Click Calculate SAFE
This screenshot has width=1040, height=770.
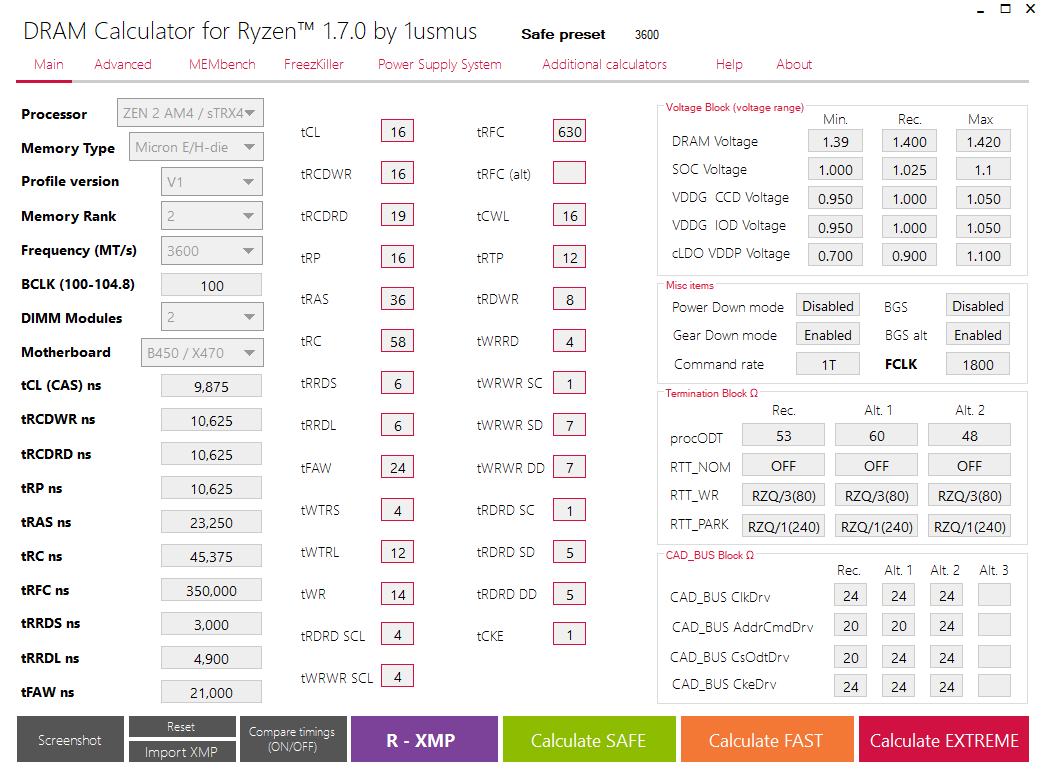coord(589,739)
